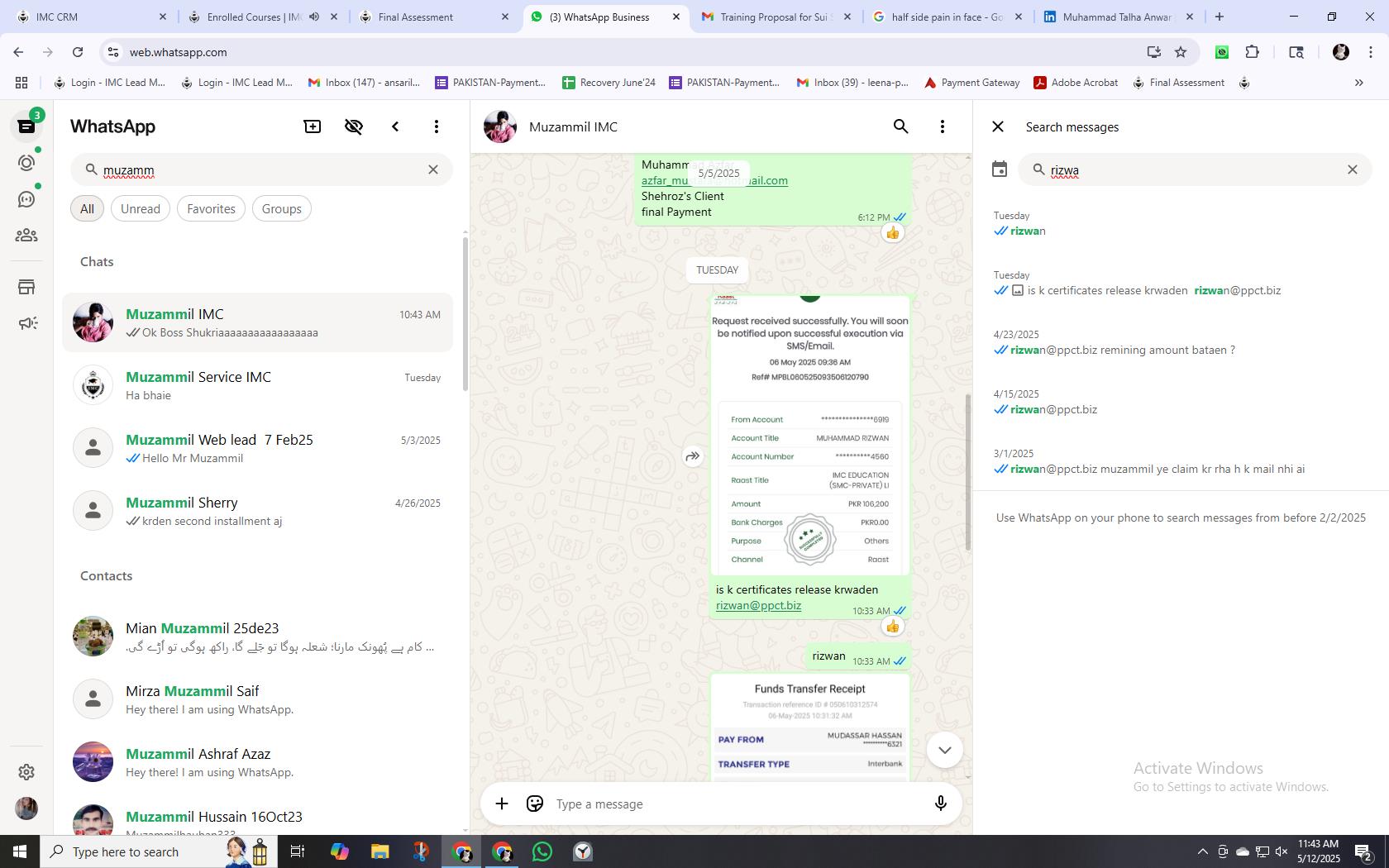Open File Explorer from taskbar
Viewport: 1389px width, 868px height.
[379, 851]
